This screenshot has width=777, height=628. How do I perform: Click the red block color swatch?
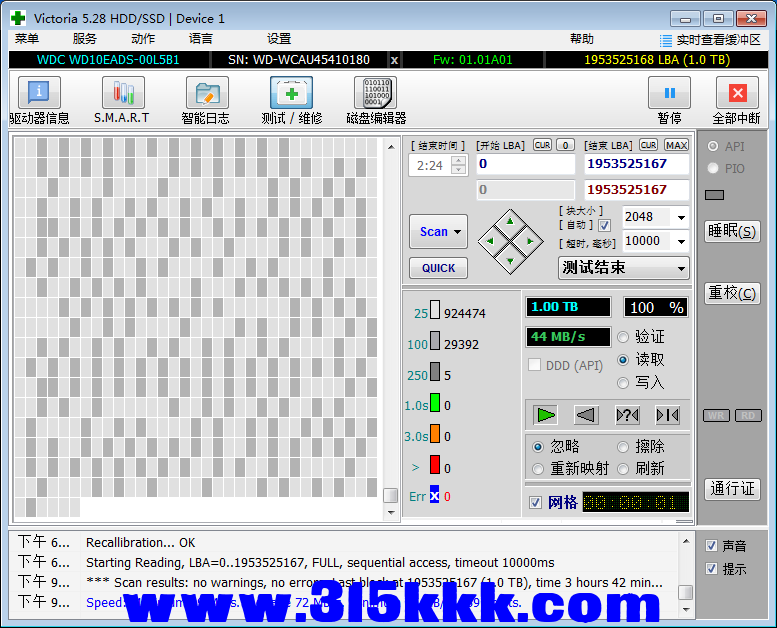click(435, 465)
